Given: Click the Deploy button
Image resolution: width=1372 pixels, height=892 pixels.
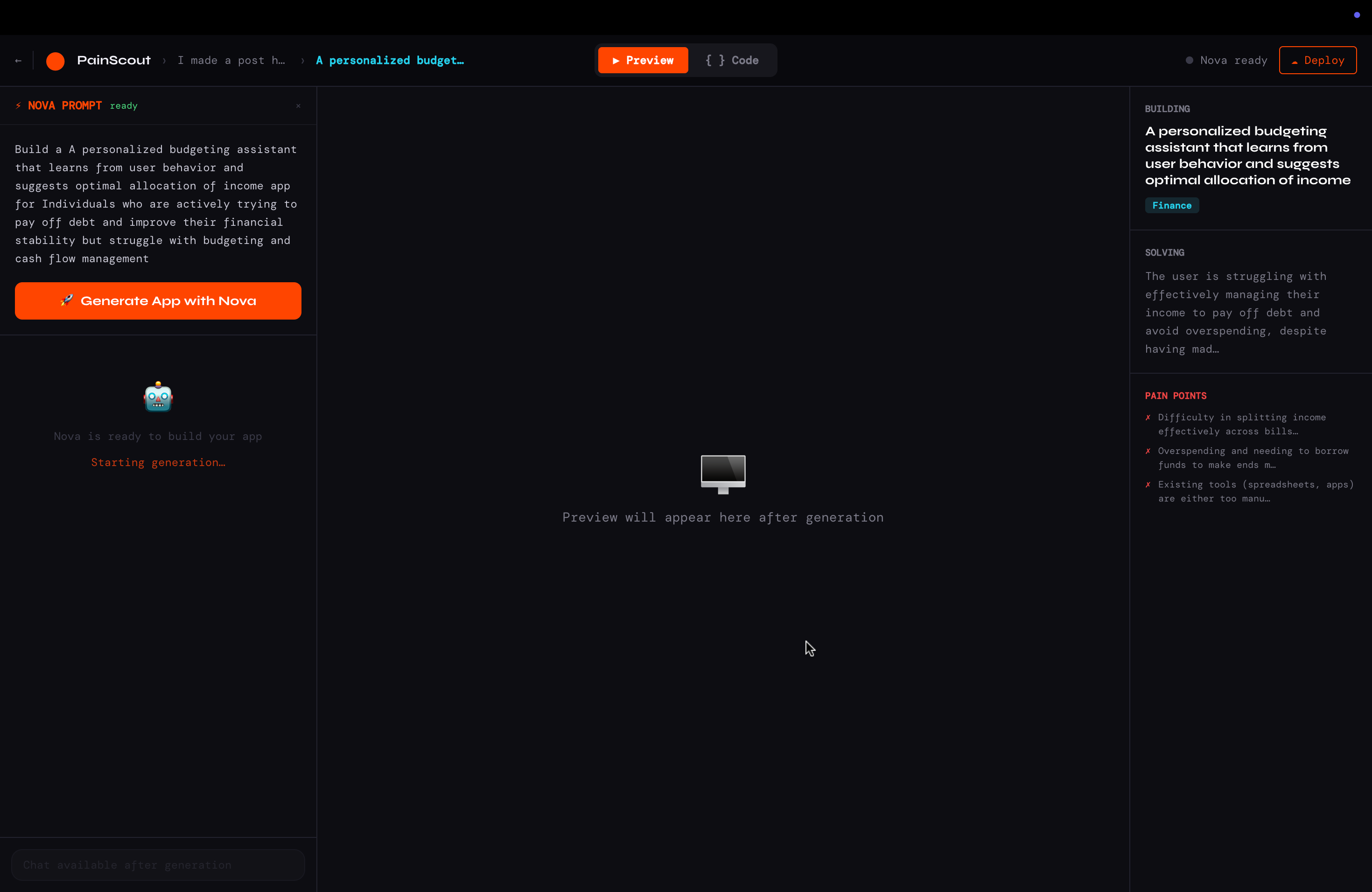Looking at the screenshot, I should [1317, 61].
